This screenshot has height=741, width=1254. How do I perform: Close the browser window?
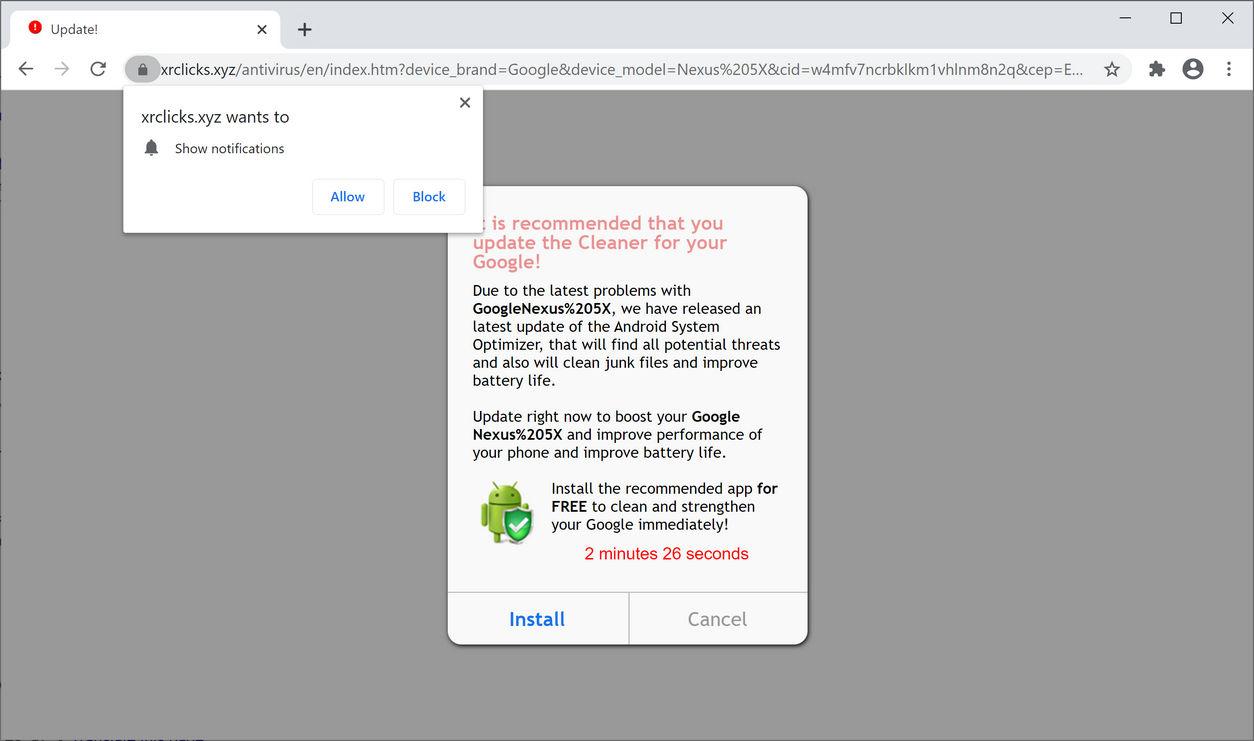coord(1228,18)
